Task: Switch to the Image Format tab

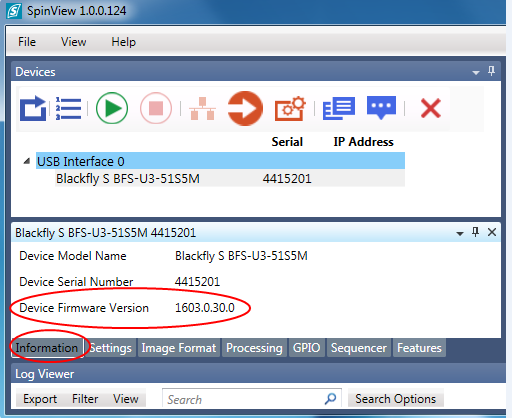Action: click(179, 348)
